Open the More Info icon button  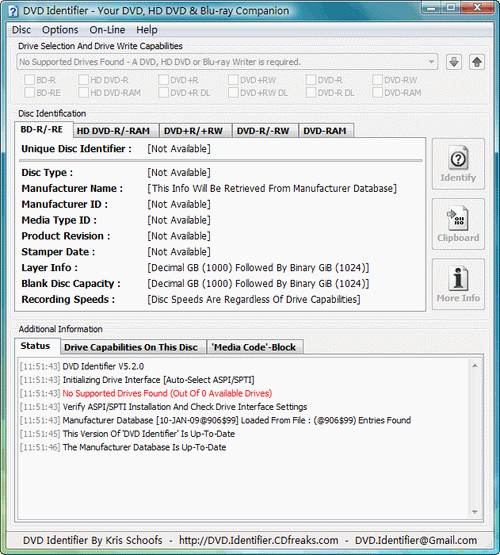tap(458, 284)
